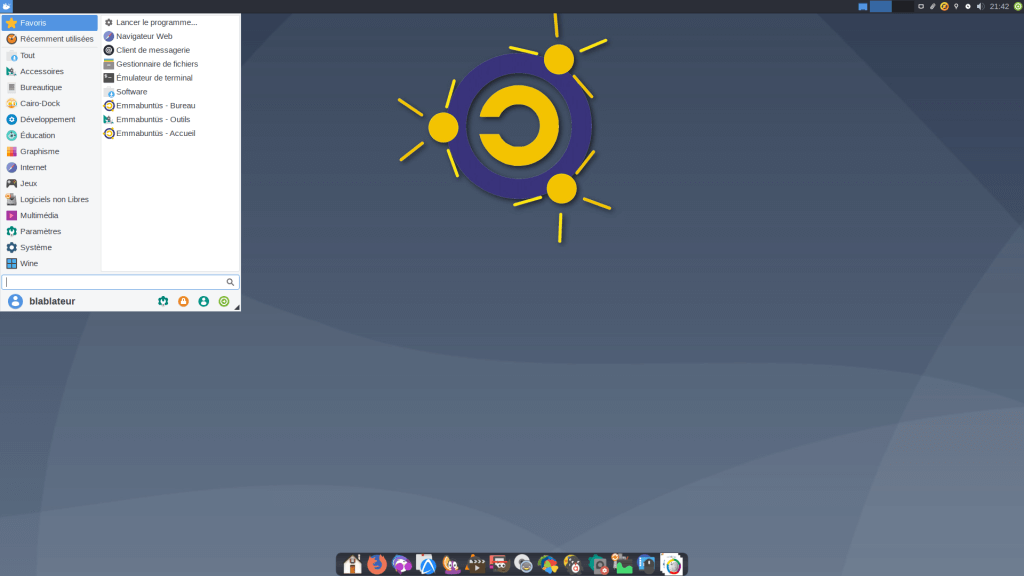The image size is (1024, 576).
Task: Click the blablateur user avatar
Action: coord(15,301)
